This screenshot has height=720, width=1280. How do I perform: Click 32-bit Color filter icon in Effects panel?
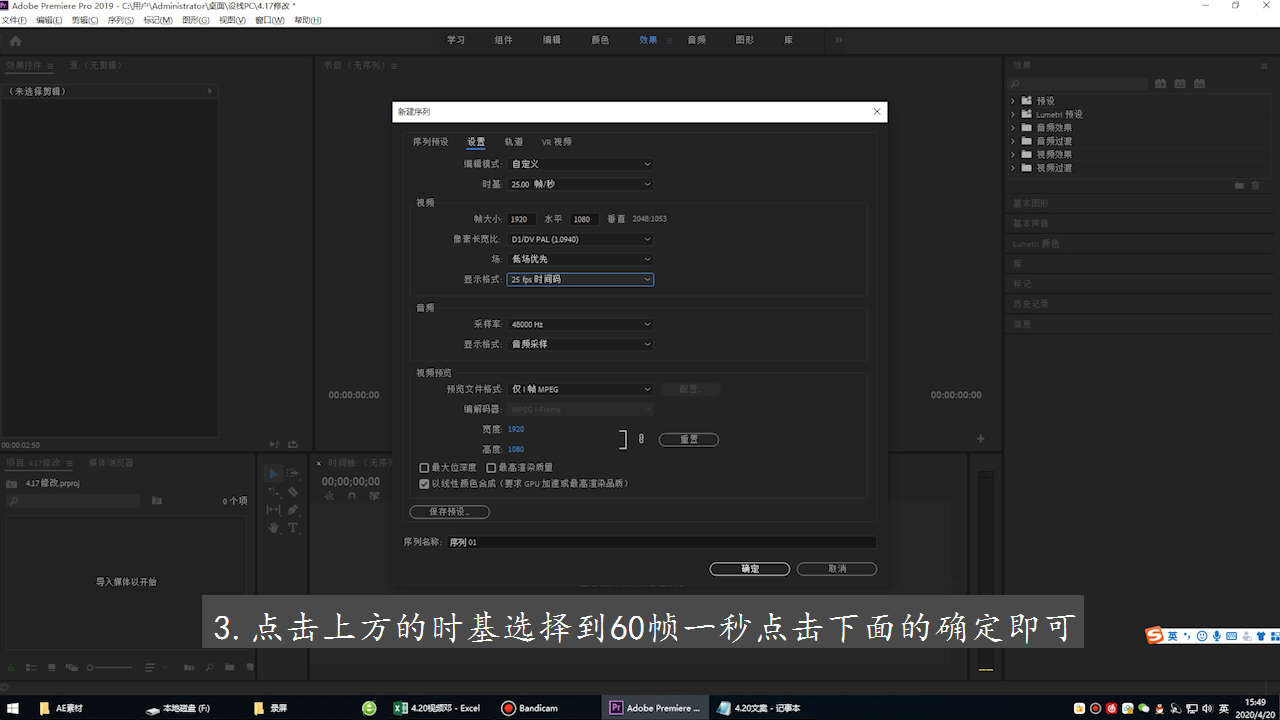pos(1180,84)
